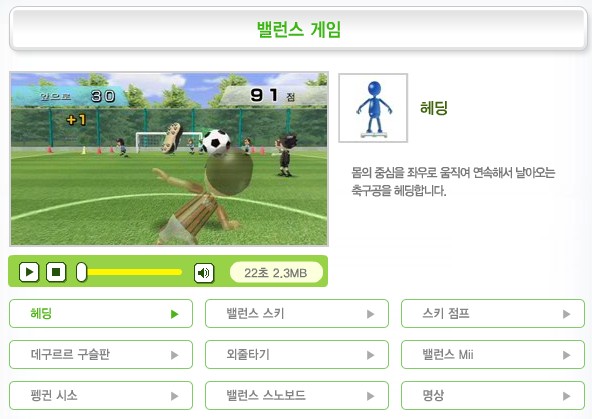
Task: Select the 헤딩 game button
Action: (101, 314)
